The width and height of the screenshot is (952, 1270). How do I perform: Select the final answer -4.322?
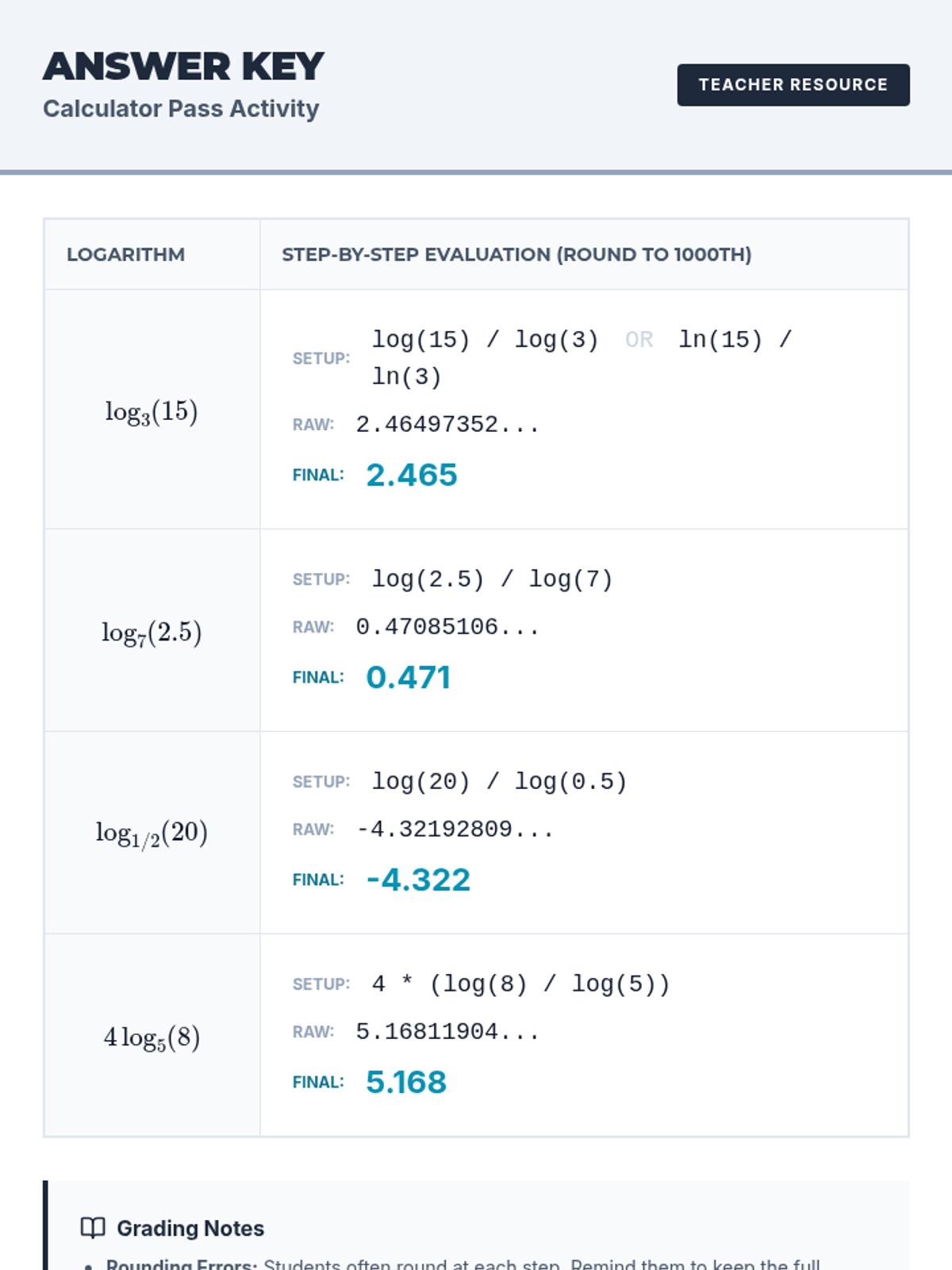coord(418,879)
